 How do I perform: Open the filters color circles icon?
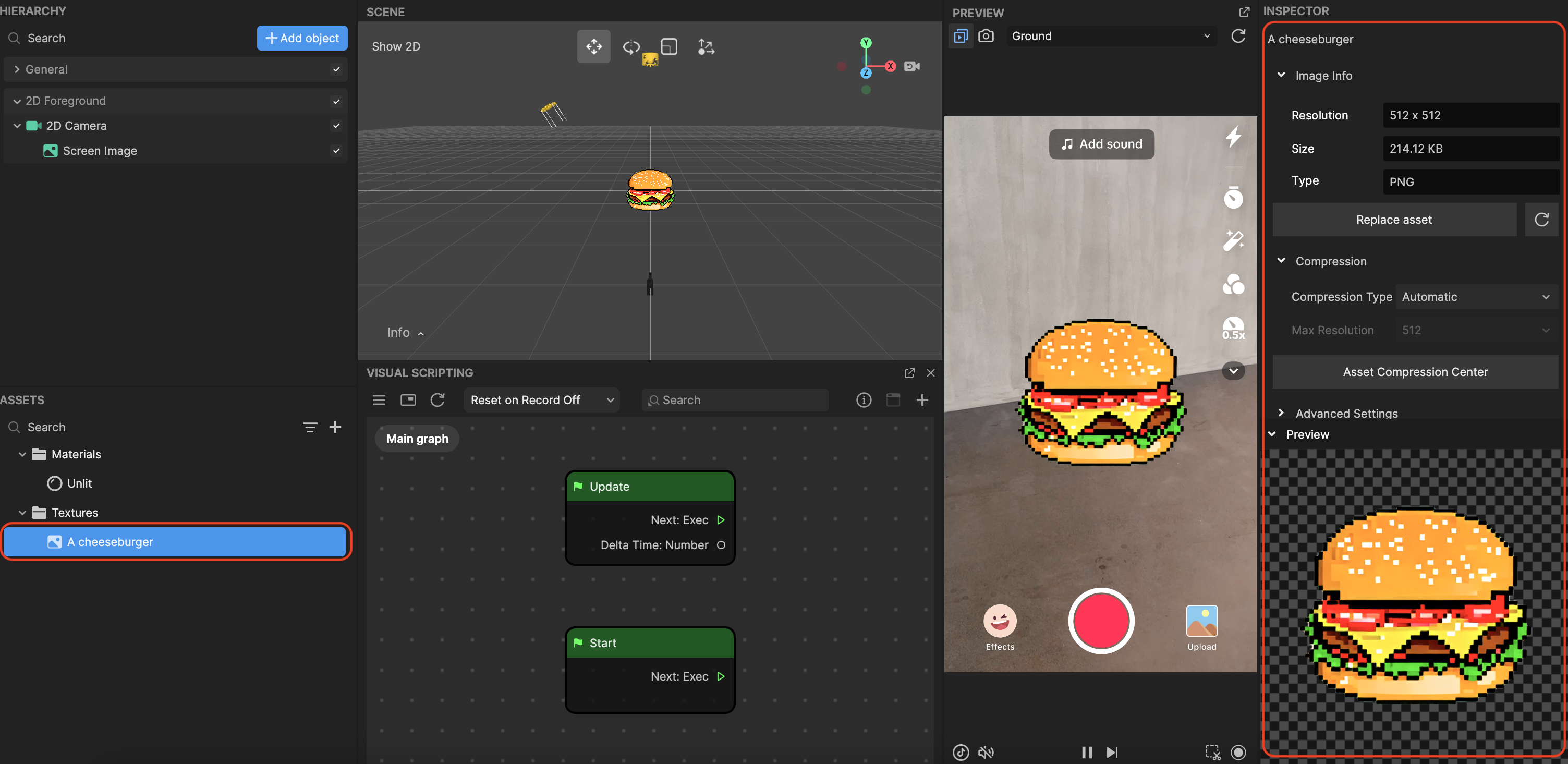[x=1233, y=284]
